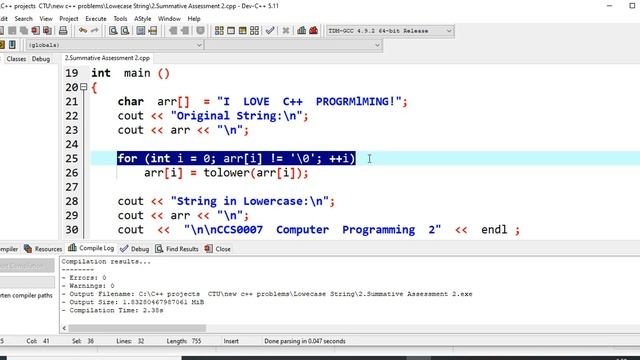This screenshot has height=360, width=640.
Task: Click the Stop Execution X icon
Action: click(x=286, y=31)
